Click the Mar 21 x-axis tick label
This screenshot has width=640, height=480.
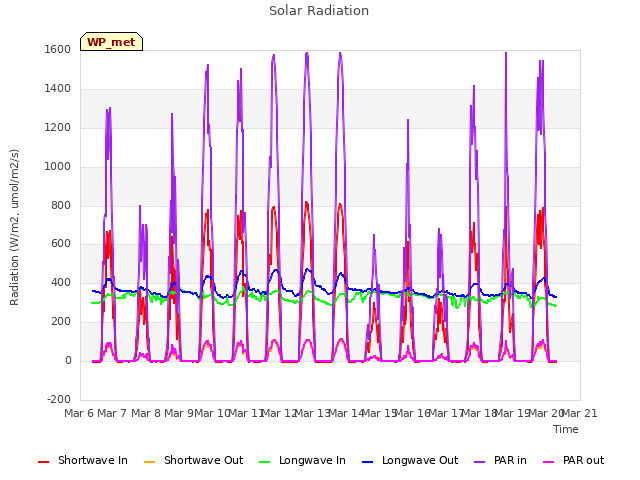point(580,413)
